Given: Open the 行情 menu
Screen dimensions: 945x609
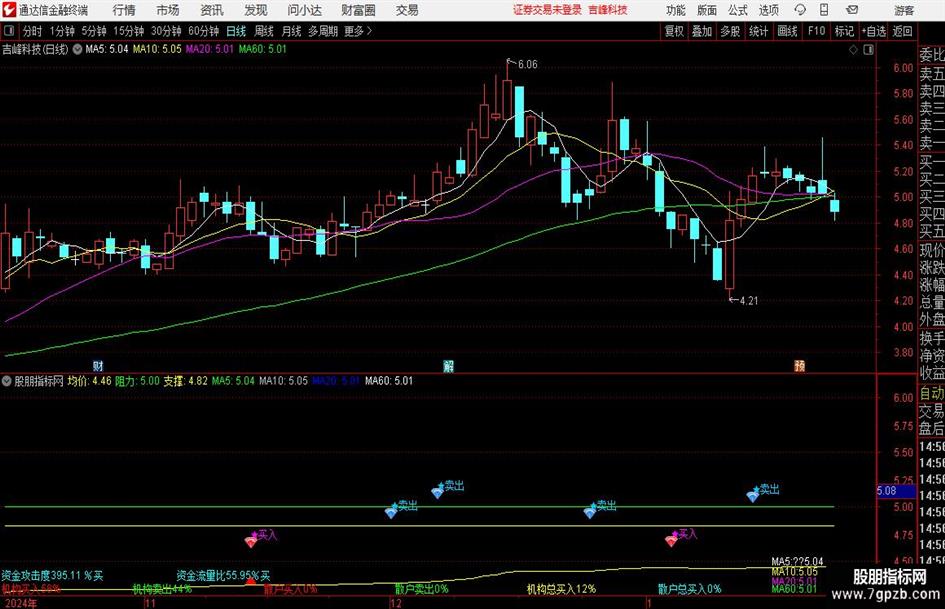Looking at the screenshot, I should pos(124,10).
